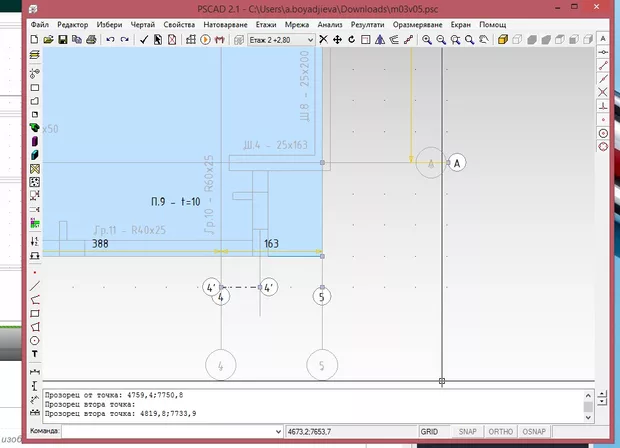
Task: Click the New file icon
Action: click(x=34, y=40)
